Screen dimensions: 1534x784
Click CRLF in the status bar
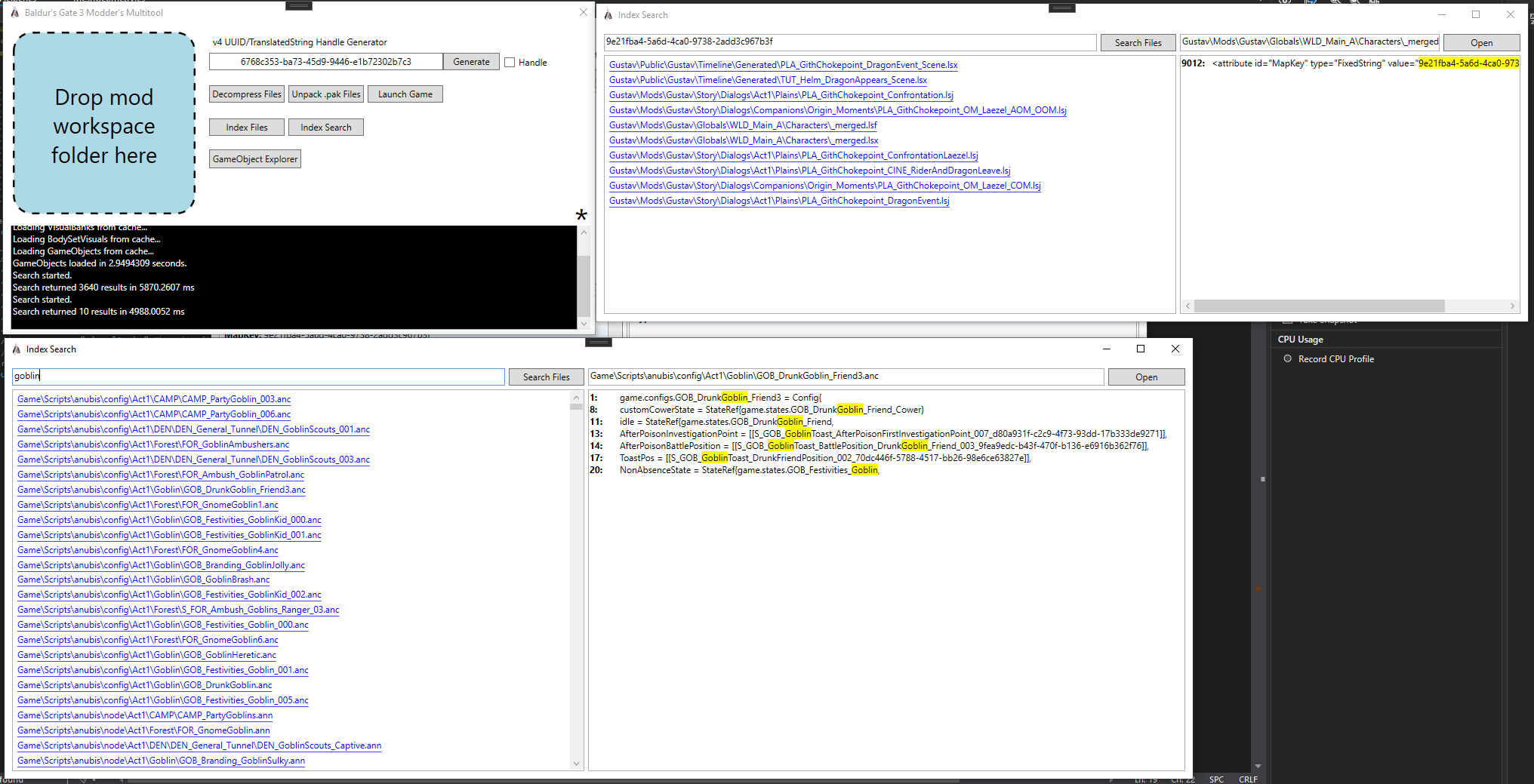[x=1248, y=779]
